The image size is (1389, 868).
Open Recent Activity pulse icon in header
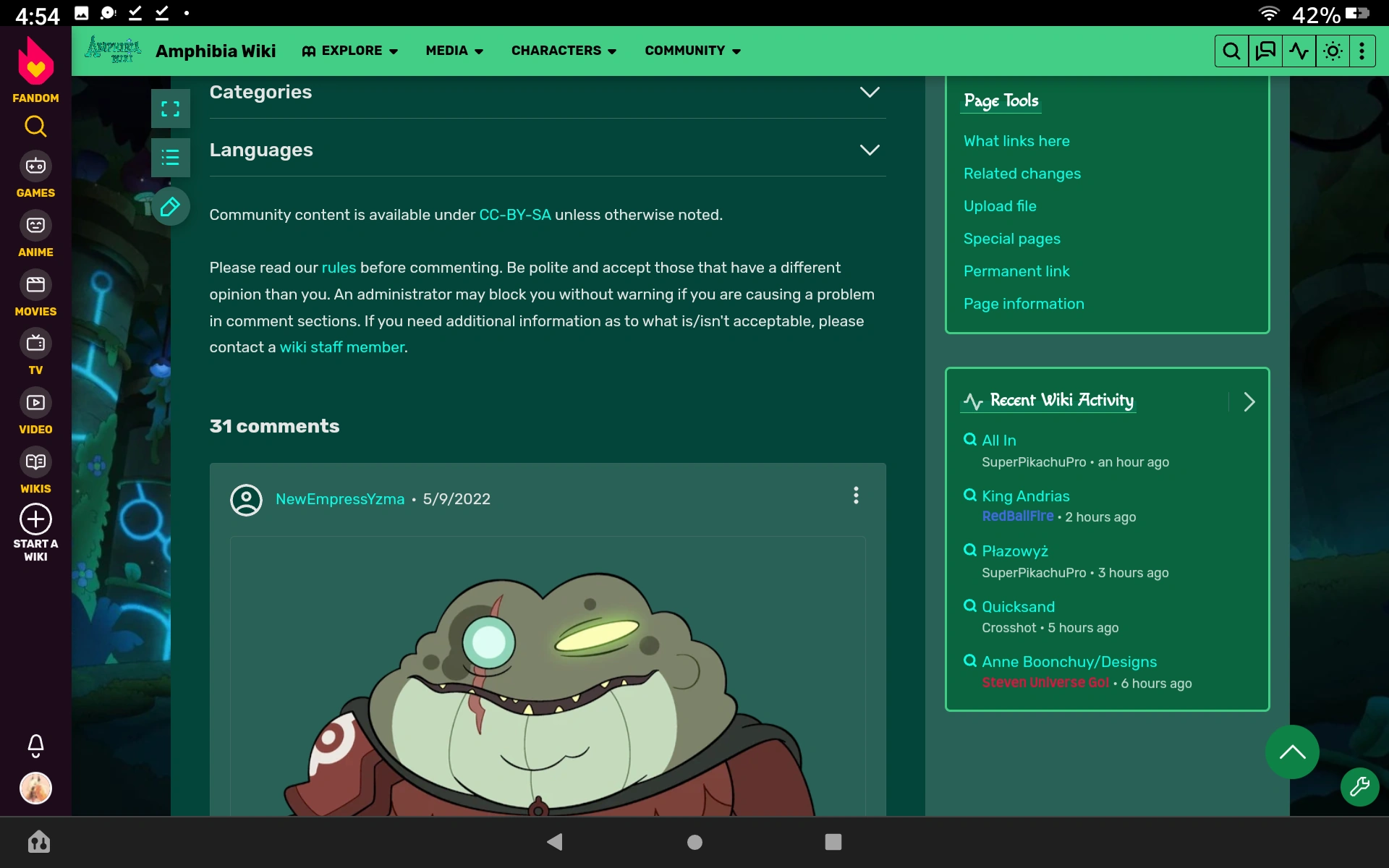[1299, 51]
